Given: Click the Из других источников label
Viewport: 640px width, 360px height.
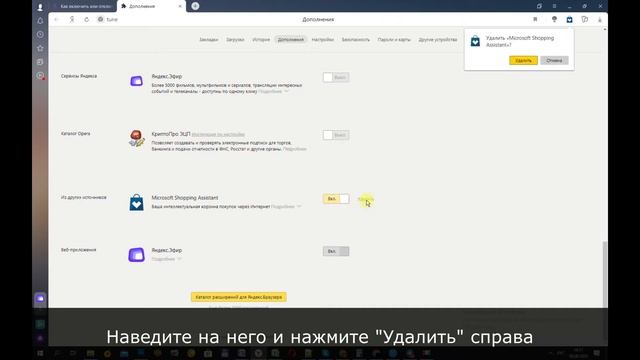Looking at the screenshot, I should 84,197.
